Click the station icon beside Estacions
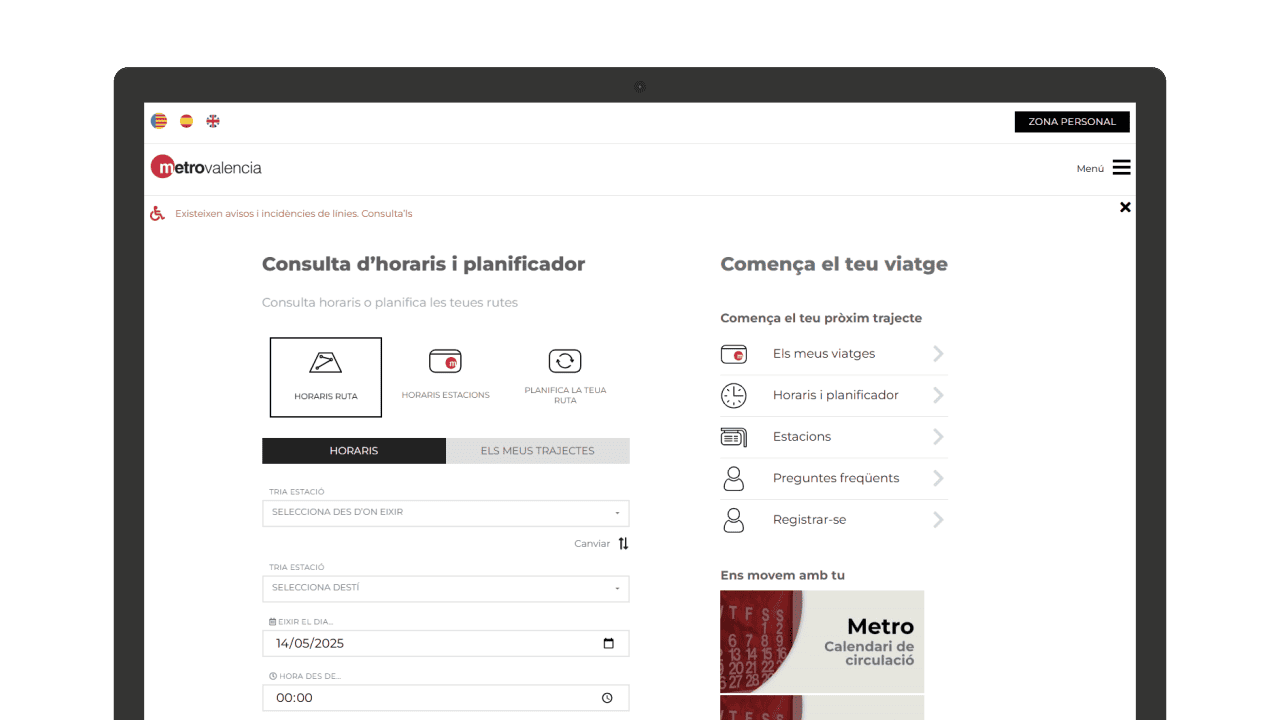 [734, 437]
